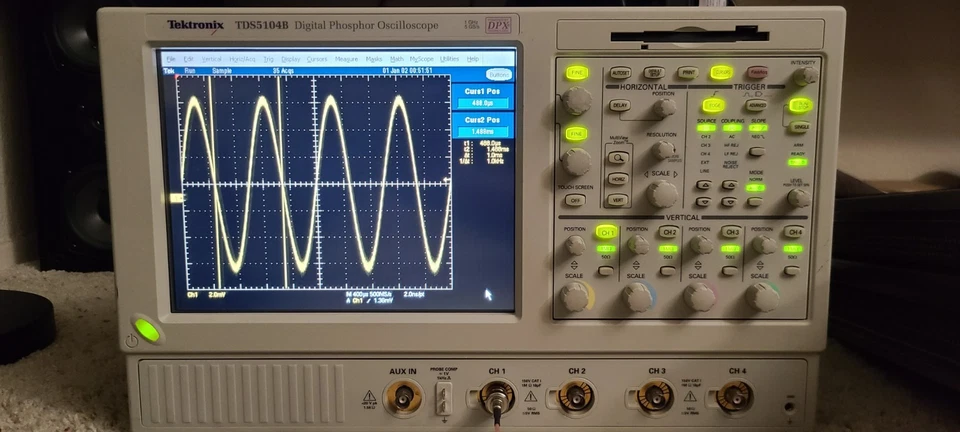Toggle the lower FINE button
960x432 pixels.
[576, 133]
